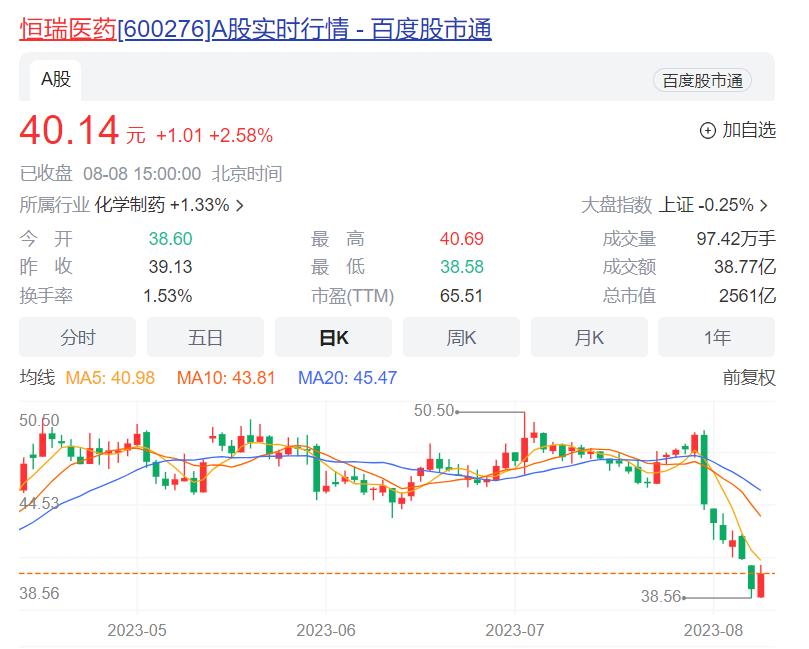Open the 前复权 adjustment option
Image resolution: width=809 pixels, height=649 pixels.
tap(749, 378)
